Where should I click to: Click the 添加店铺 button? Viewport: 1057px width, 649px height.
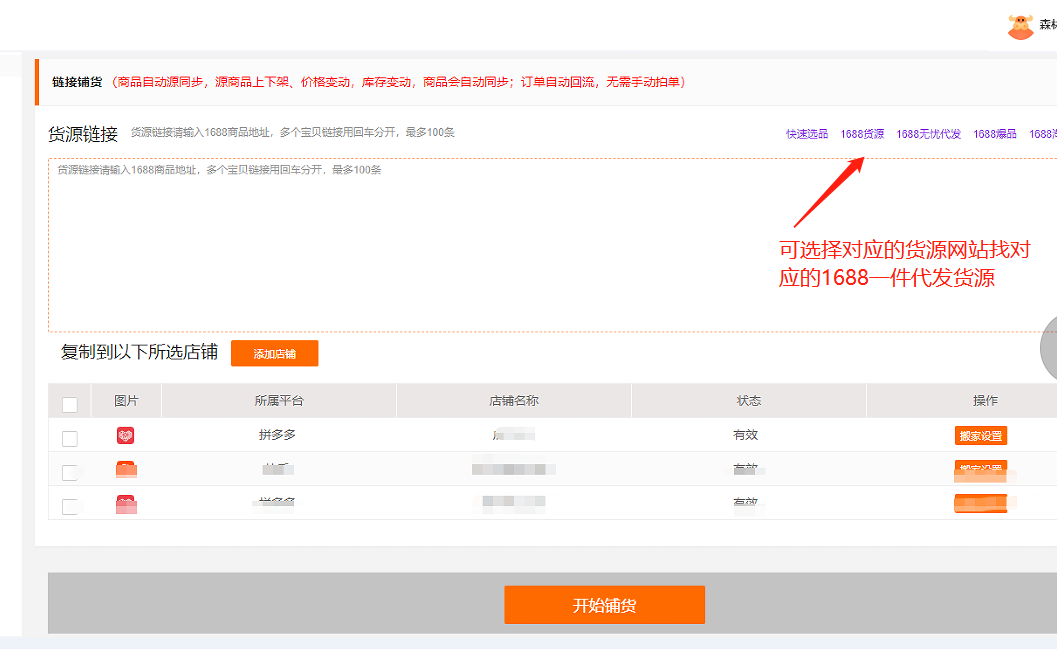click(274, 354)
